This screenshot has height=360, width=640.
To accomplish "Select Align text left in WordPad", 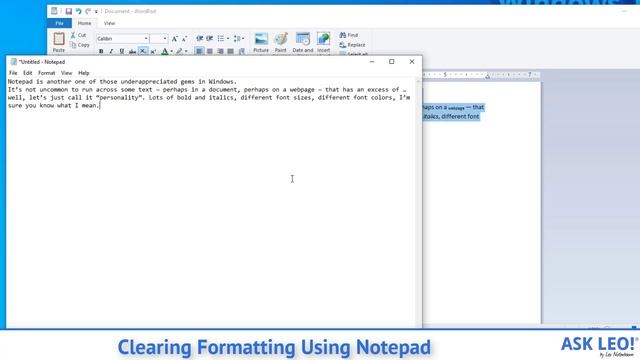I will (199, 51).
